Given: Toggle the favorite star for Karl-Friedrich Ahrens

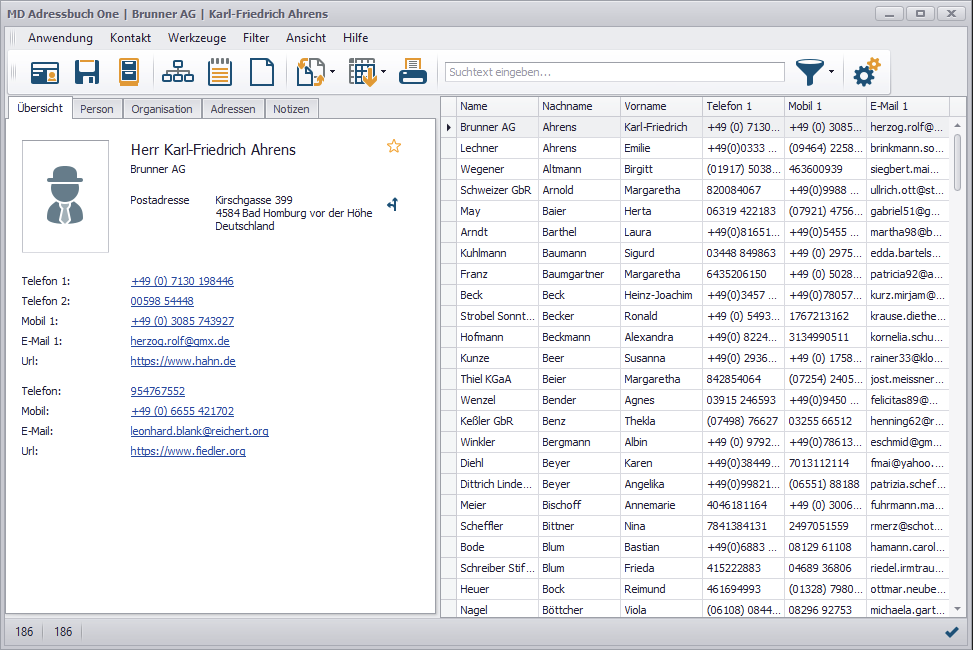Looking at the screenshot, I should 394,147.
